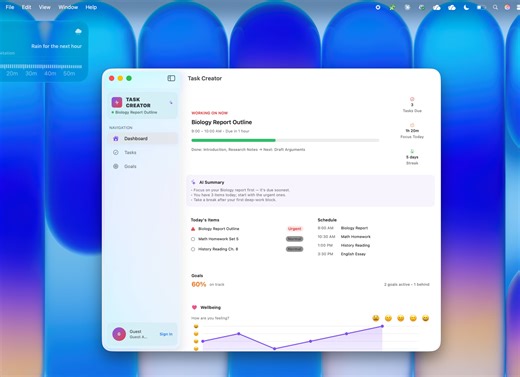Open the View menu
The image size is (520, 377).
(x=44, y=7)
